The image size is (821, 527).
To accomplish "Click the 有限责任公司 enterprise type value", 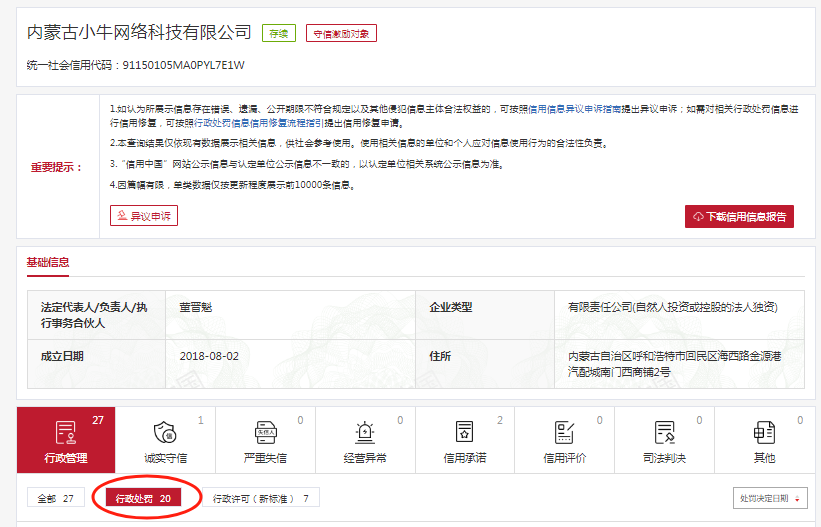I will click(x=673, y=307).
